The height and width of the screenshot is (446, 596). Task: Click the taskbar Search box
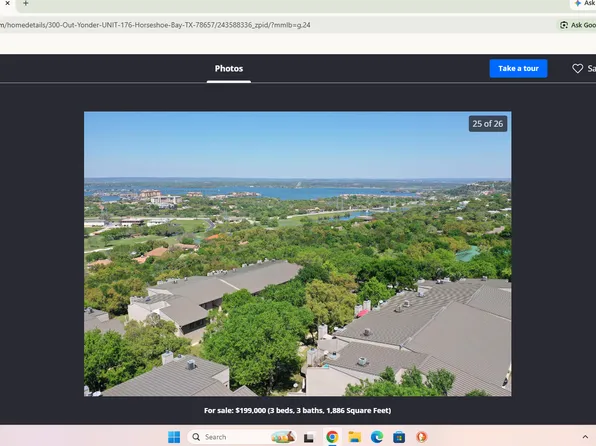point(242,437)
